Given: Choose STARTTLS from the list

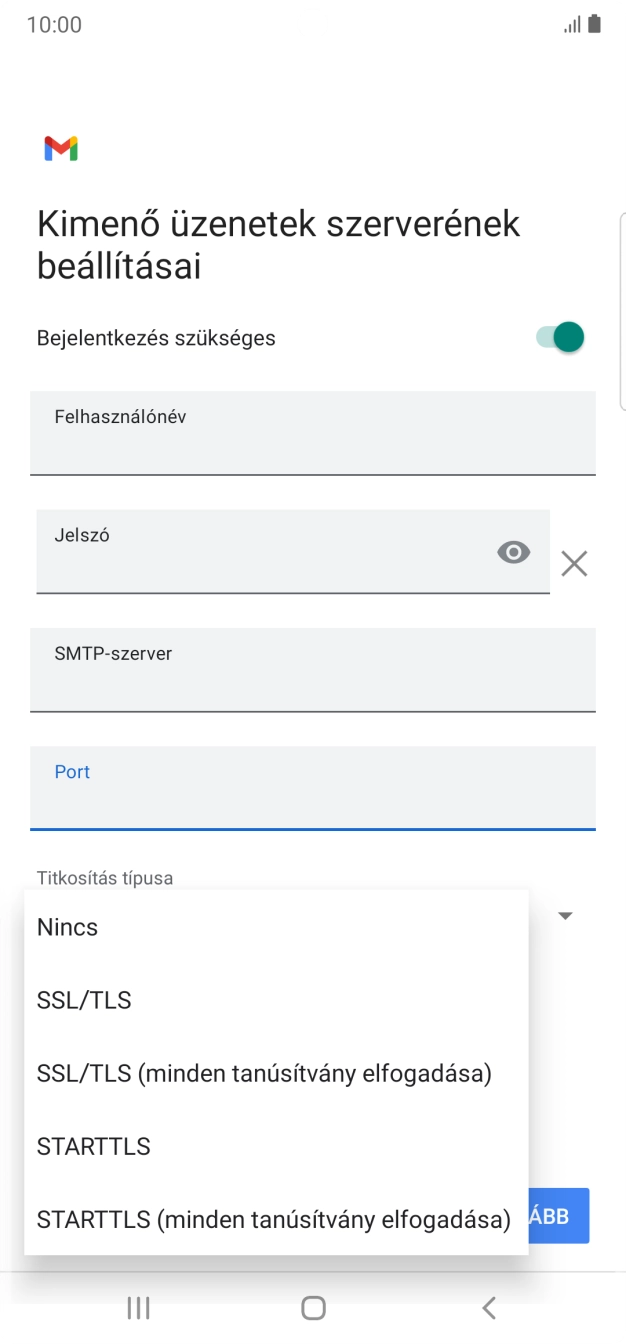Looking at the screenshot, I should [x=93, y=1146].
